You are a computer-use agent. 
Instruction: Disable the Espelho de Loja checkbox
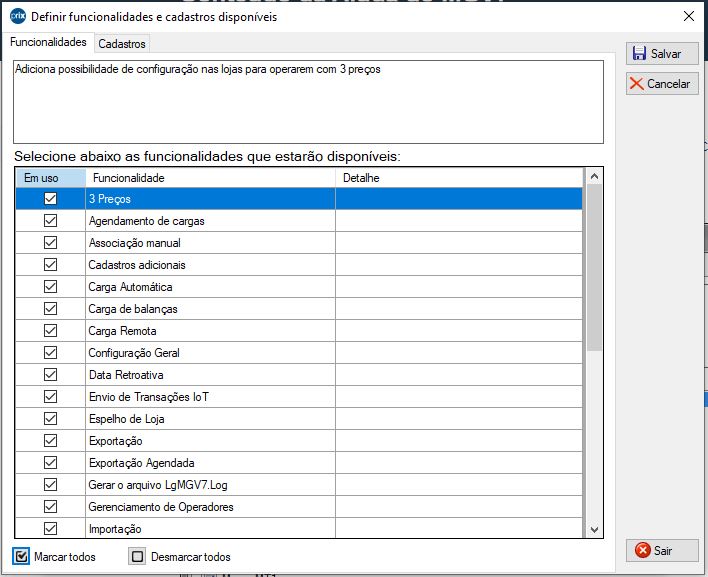50,419
